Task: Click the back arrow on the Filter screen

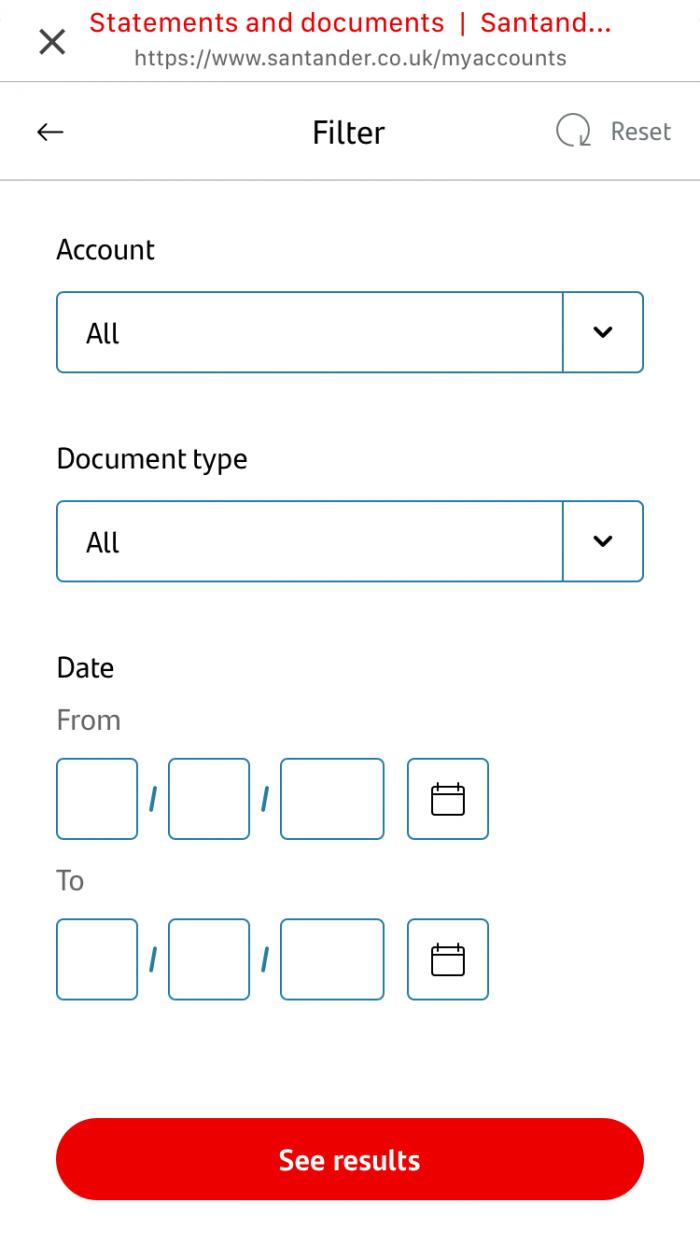Action: point(49,131)
